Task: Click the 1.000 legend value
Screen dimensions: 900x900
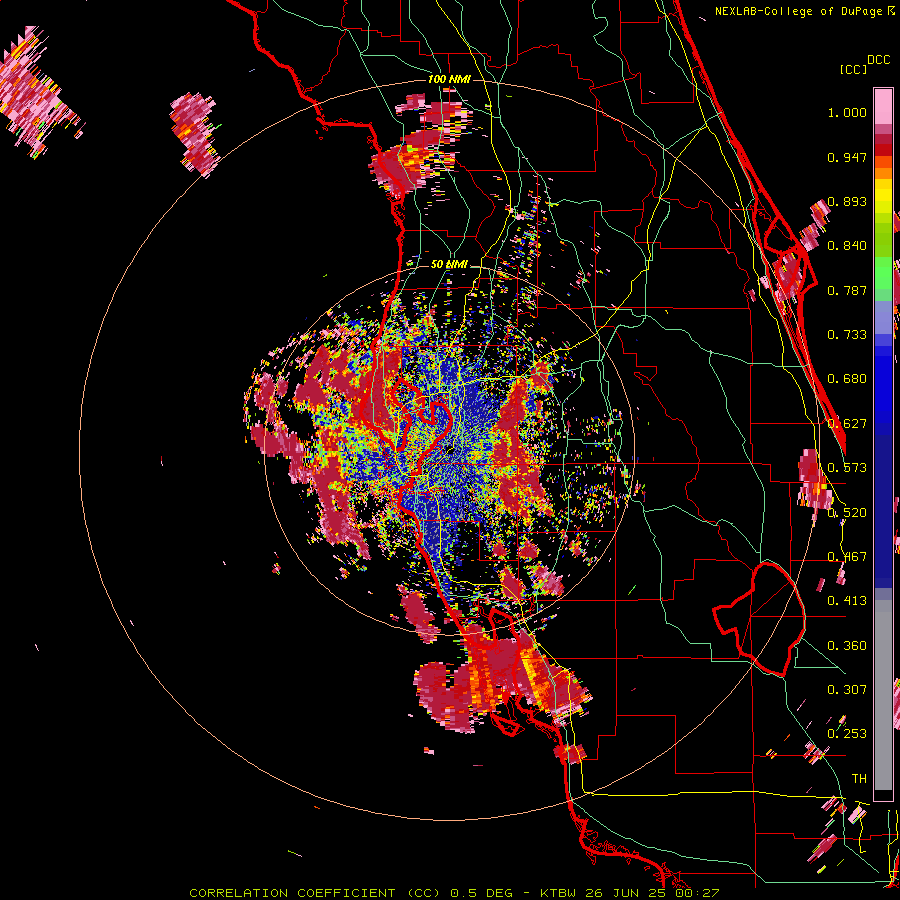Action: click(847, 112)
